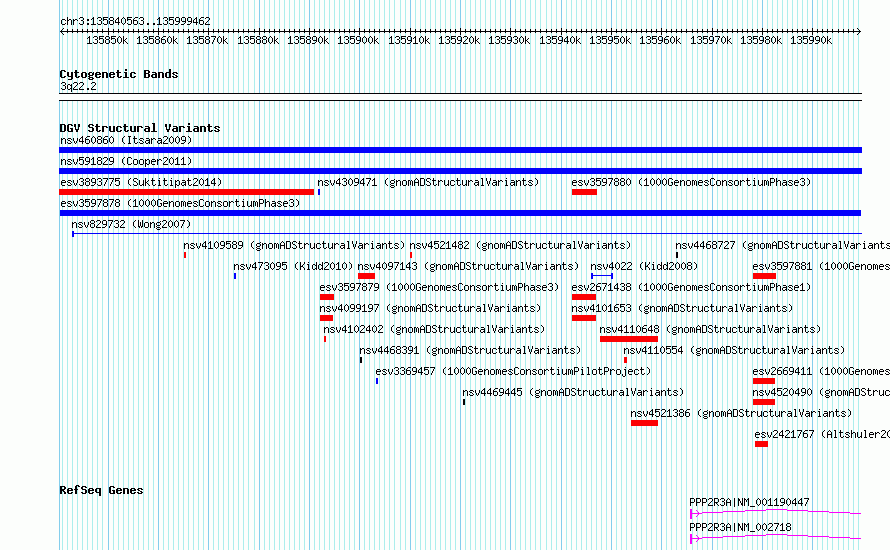Select PPP2R3A|NM_002718 gene label
Screen dimensions: 890x550
coord(740,527)
